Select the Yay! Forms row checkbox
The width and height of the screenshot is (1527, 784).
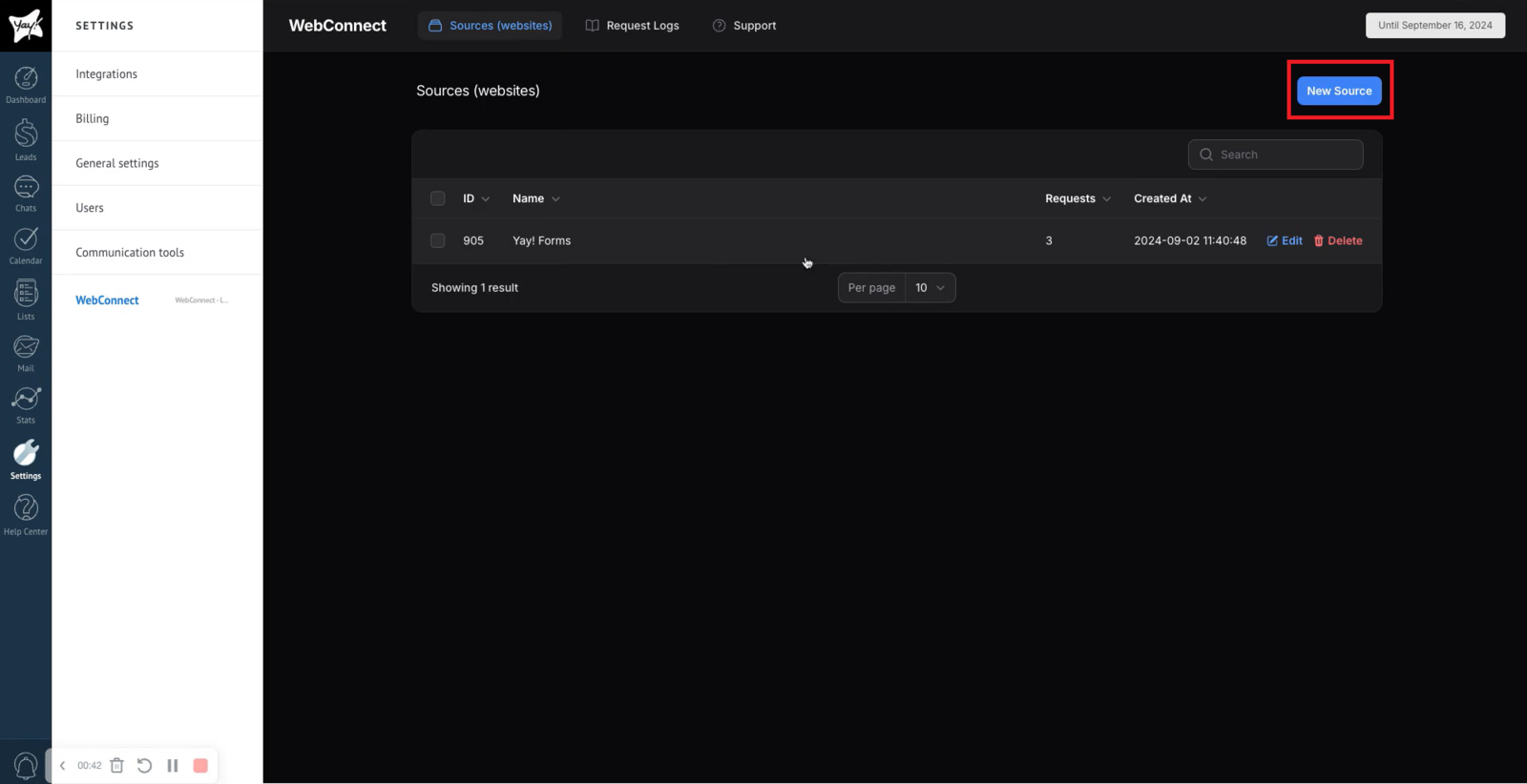(438, 240)
